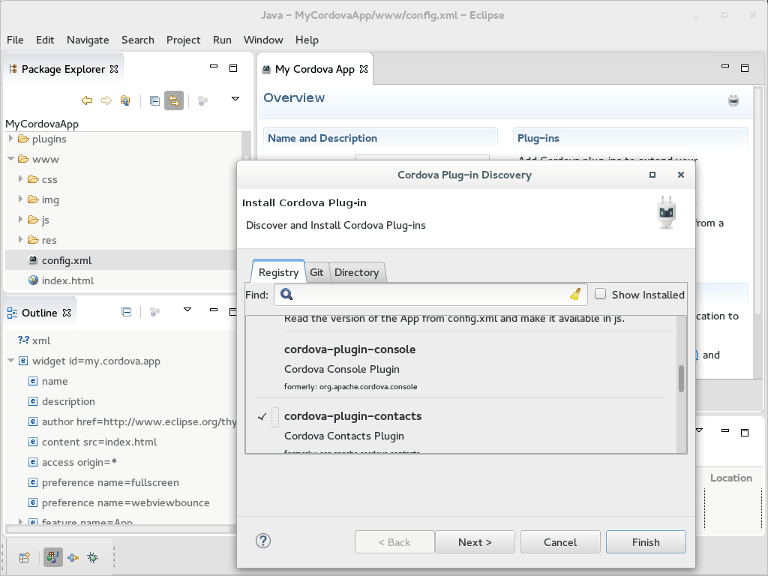Clear the Find field with the broom icon
The image size is (768, 576).
pyautogui.click(x=576, y=294)
